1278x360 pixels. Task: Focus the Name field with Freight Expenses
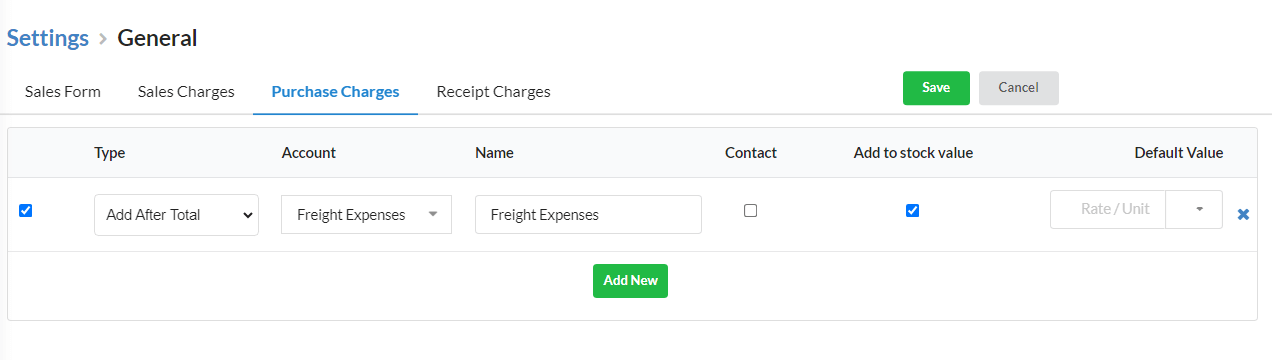coord(588,214)
